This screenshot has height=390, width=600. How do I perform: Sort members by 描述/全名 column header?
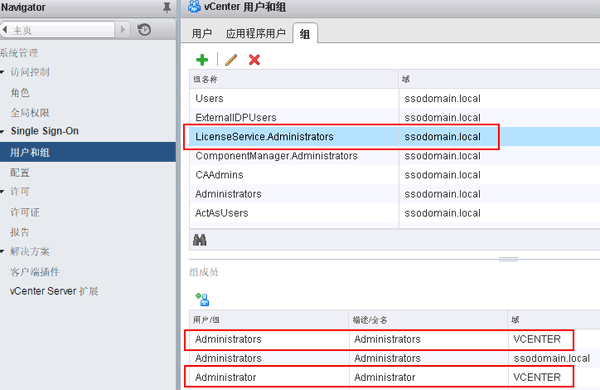tap(428, 320)
